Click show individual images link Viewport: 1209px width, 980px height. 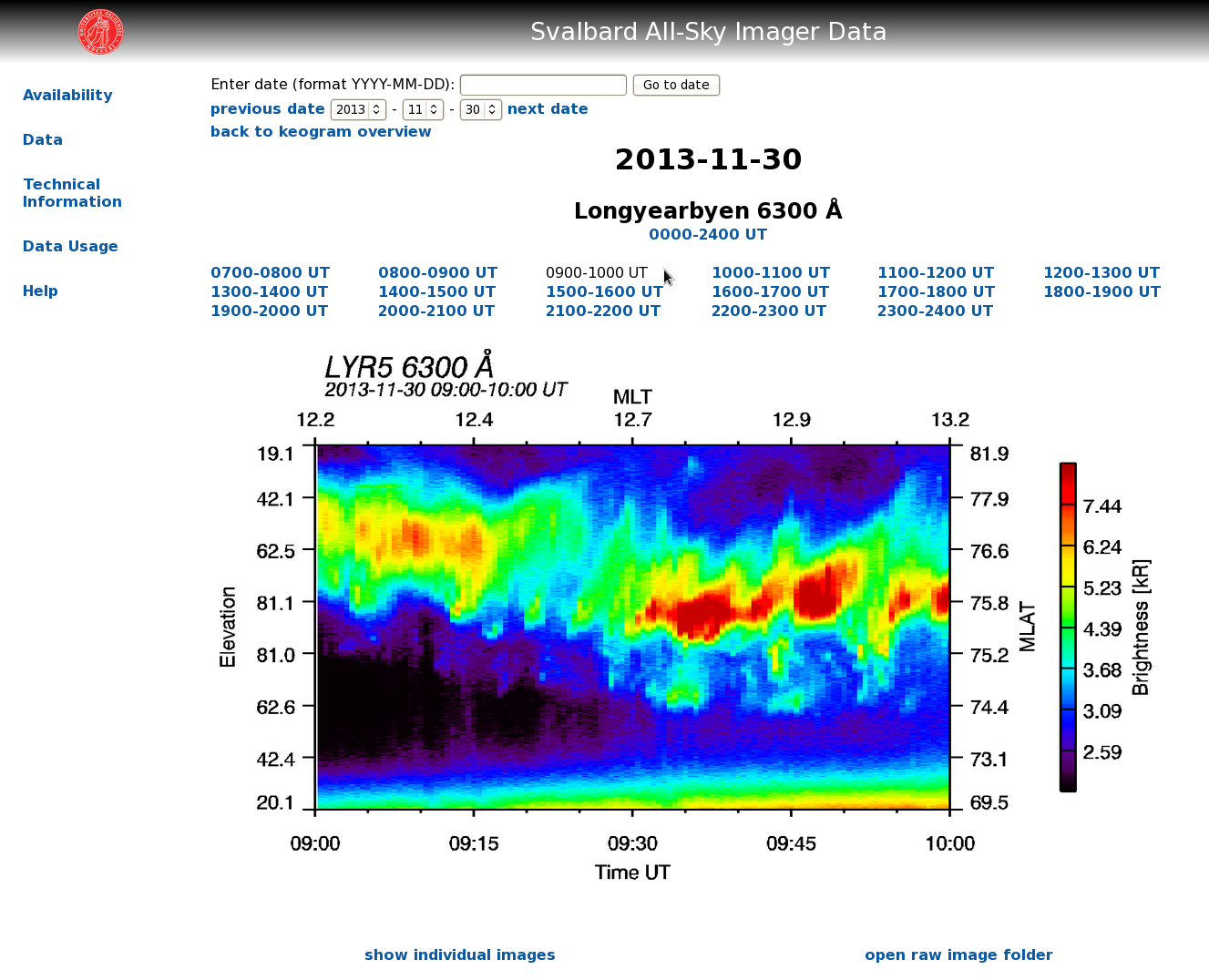click(460, 954)
